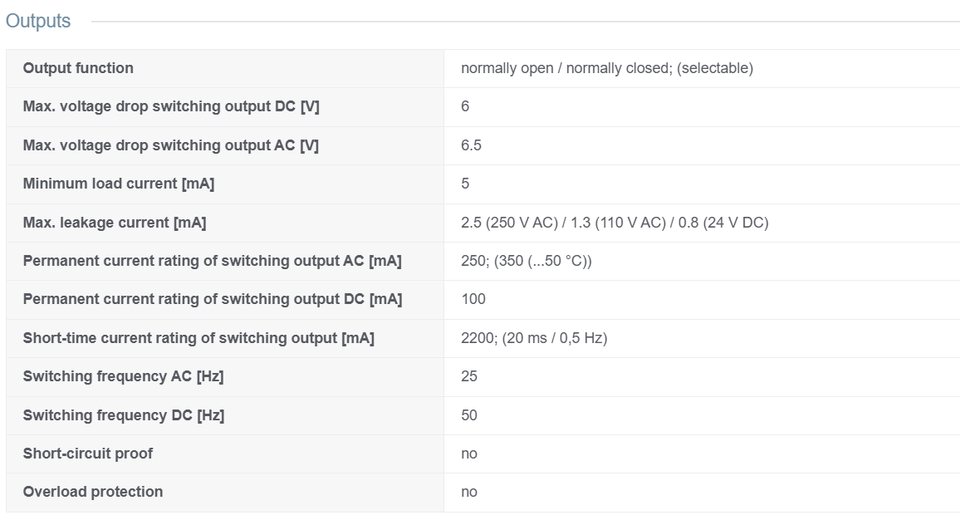Click the 2200; (20 ms / 0,5 Hz) value
Image resolution: width=960 pixels, height=520 pixels.
click(534, 338)
